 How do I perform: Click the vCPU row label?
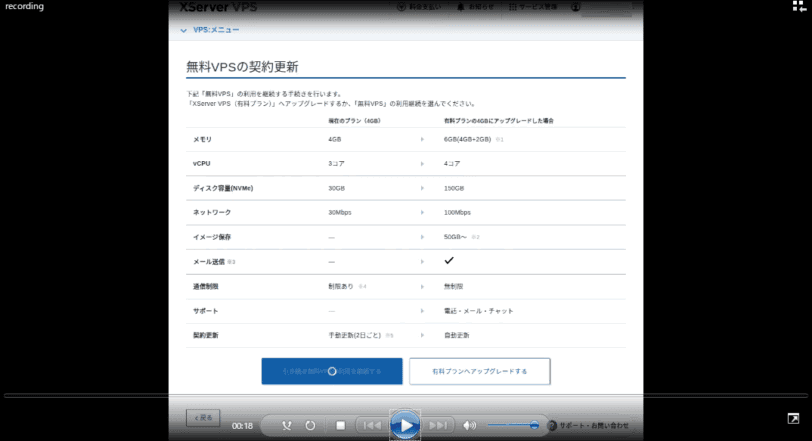(x=201, y=164)
